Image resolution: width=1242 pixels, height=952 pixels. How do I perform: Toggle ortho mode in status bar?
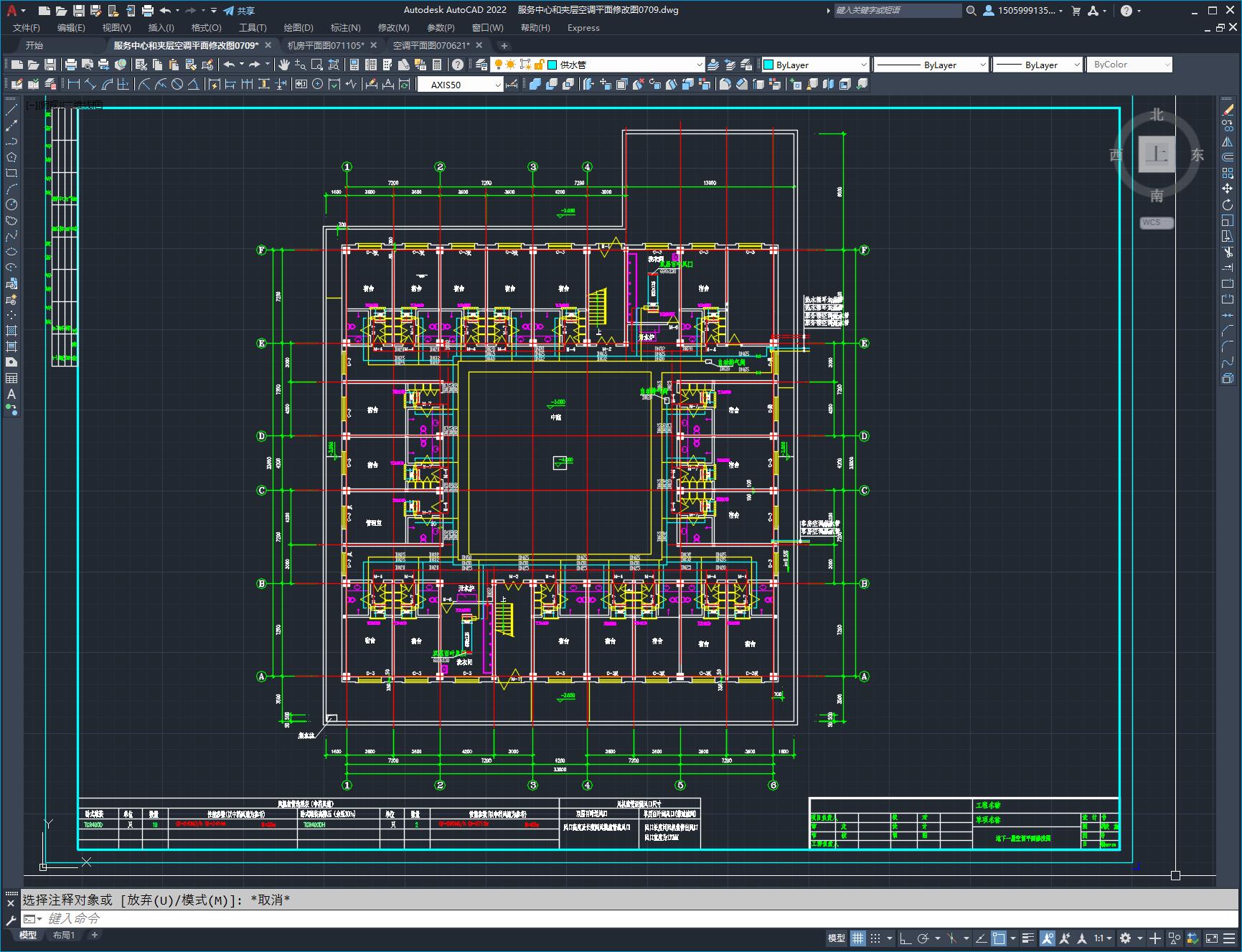pos(905,938)
